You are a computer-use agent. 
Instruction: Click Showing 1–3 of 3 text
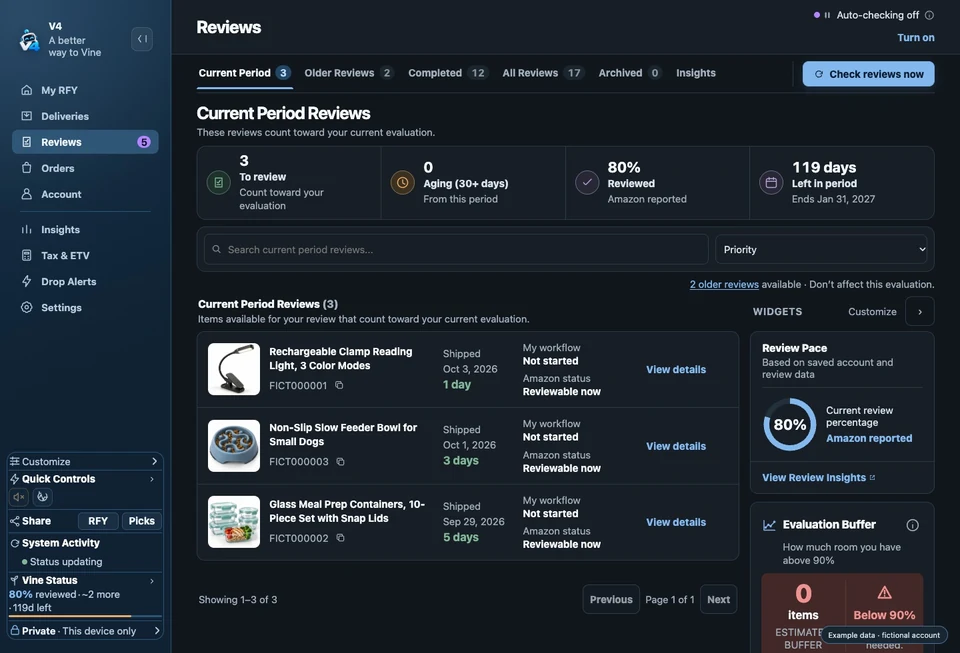click(x=238, y=600)
